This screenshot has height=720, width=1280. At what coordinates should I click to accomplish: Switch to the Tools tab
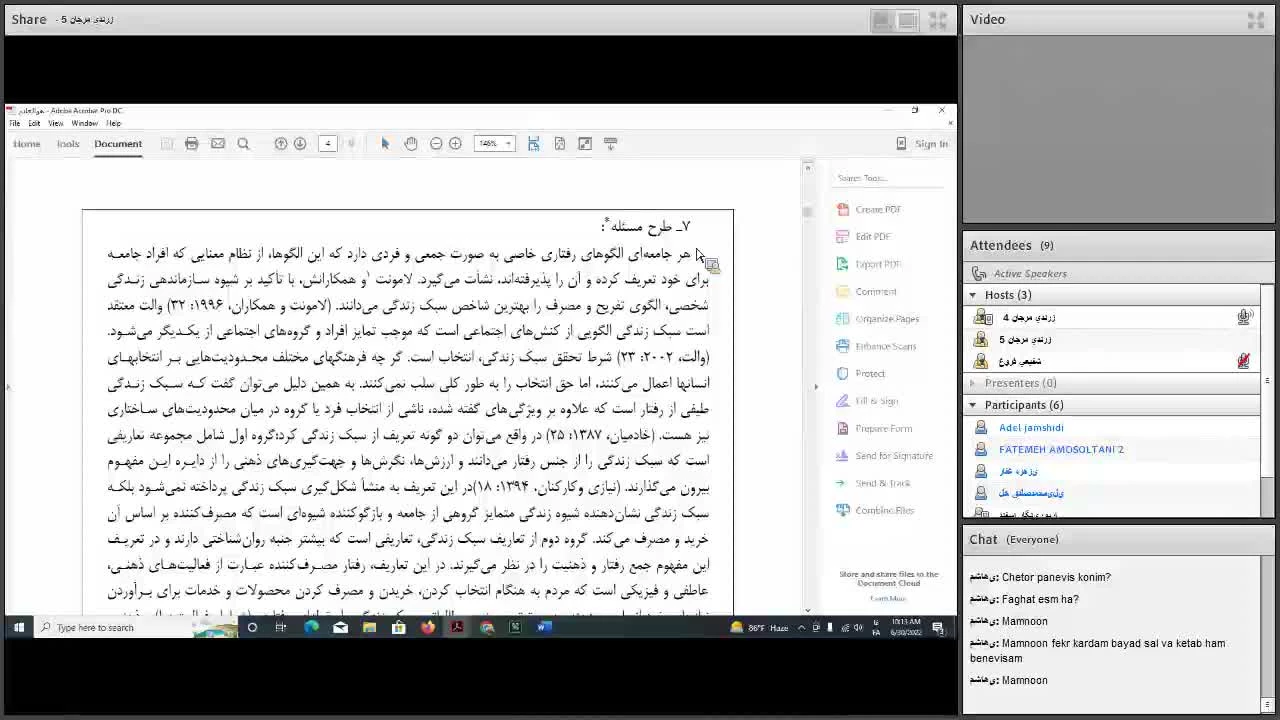pos(68,144)
